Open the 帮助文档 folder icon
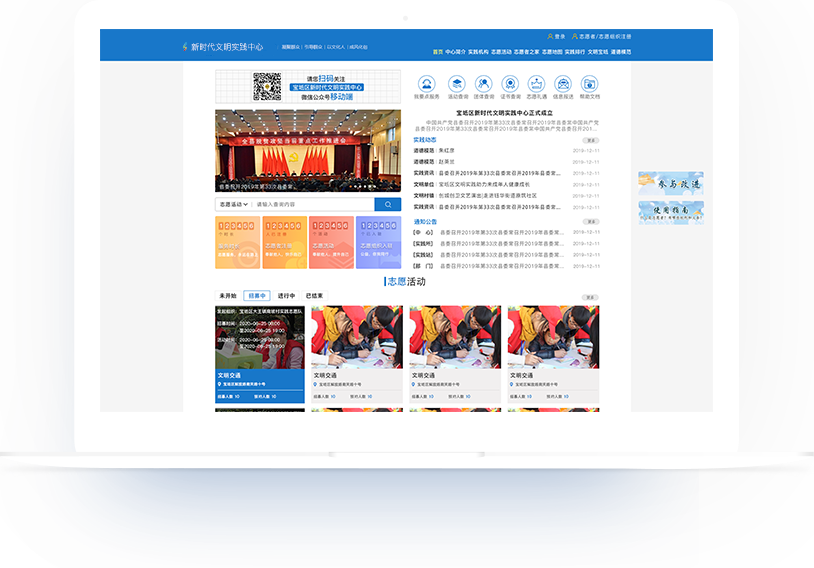The height and width of the screenshot is (568, 814). (x=590, y=87)
